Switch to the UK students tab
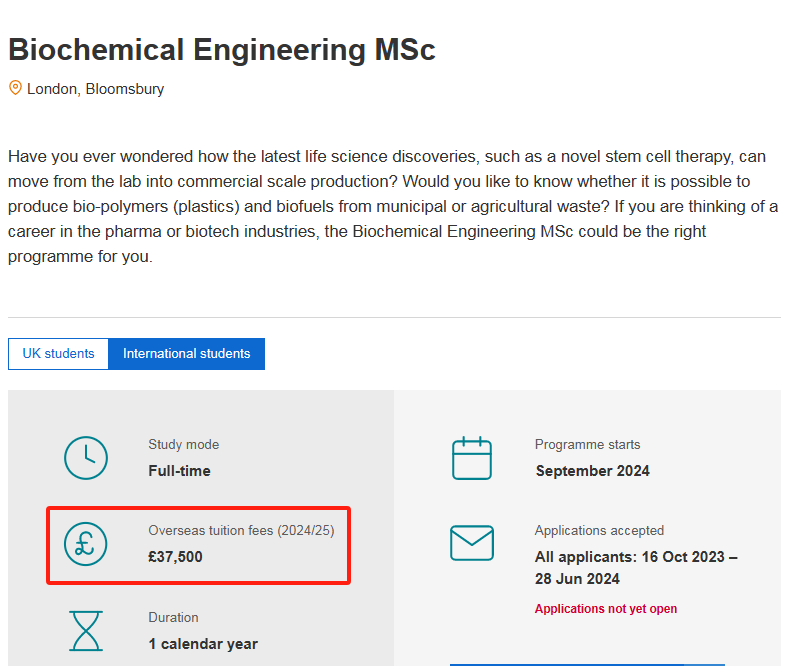Viewport: 790px width, 666px height. [x=58, y=354]
